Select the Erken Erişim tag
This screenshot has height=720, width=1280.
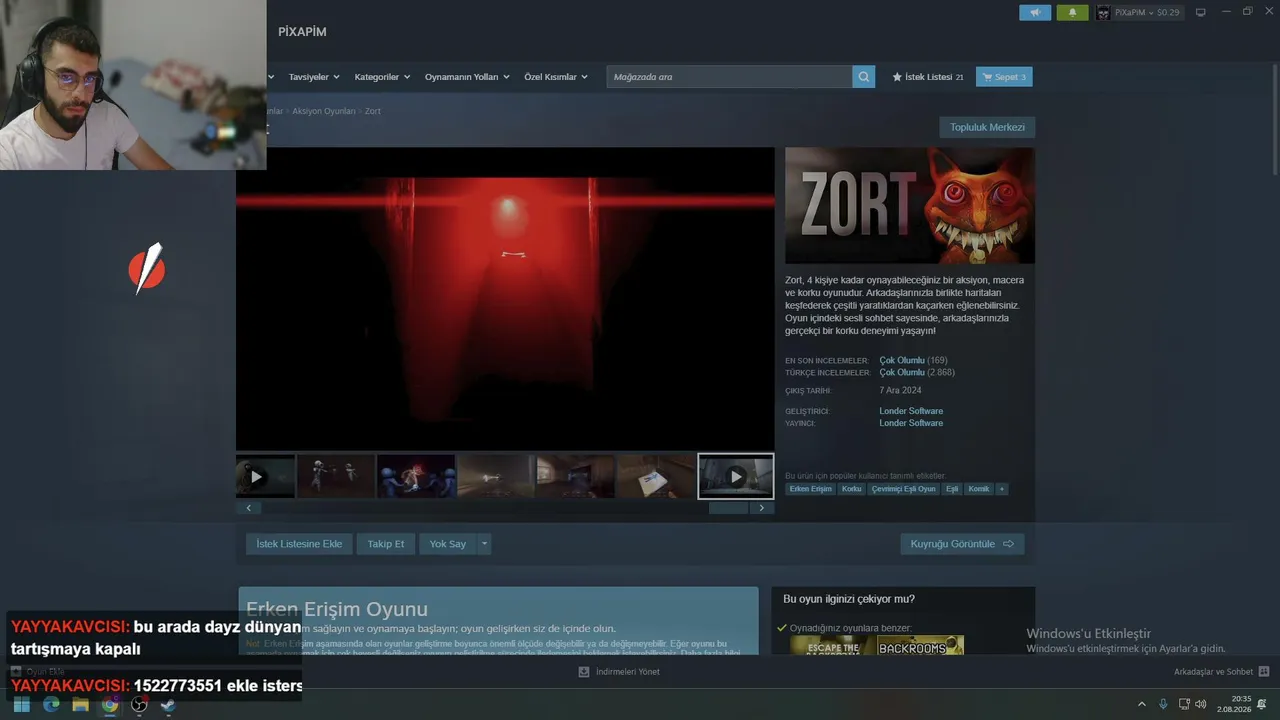point(810,489)
